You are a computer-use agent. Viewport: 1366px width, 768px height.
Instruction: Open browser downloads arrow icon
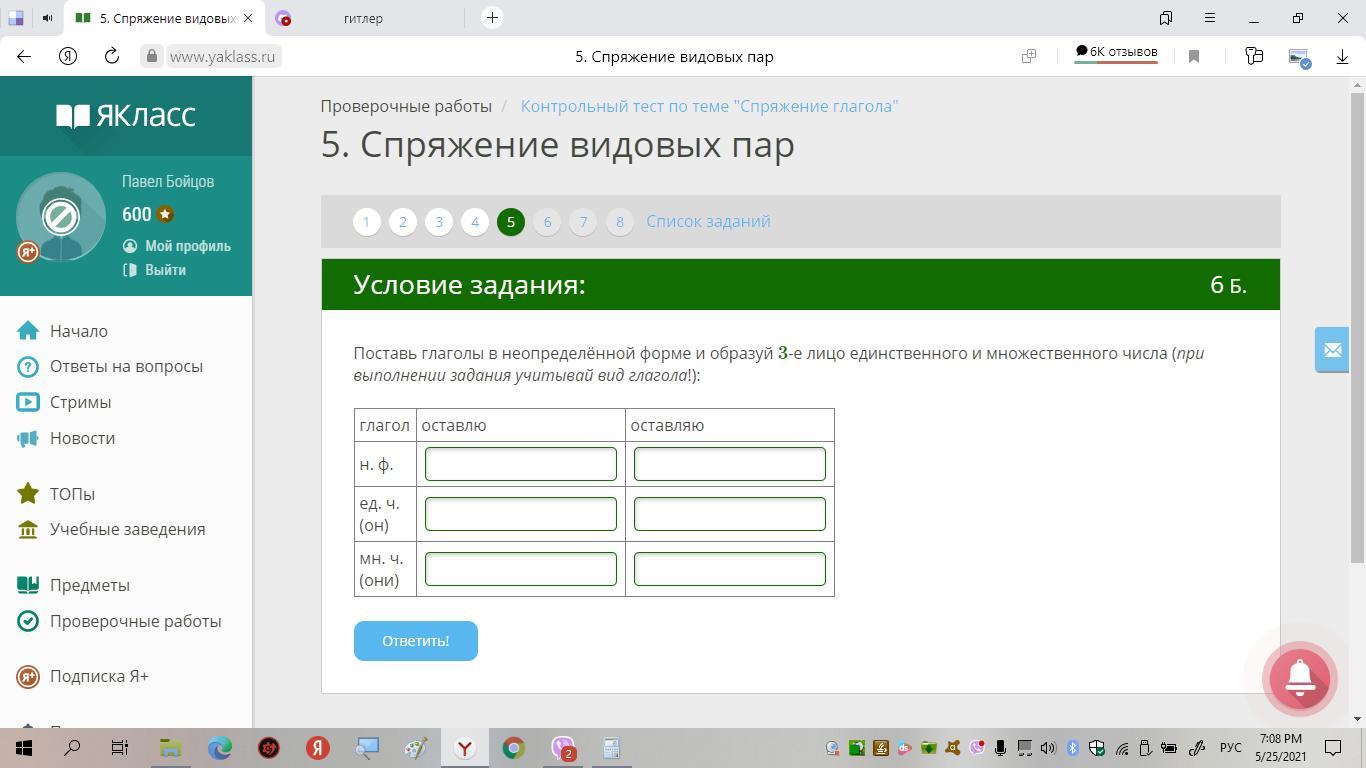click(x=1342, y=57)
